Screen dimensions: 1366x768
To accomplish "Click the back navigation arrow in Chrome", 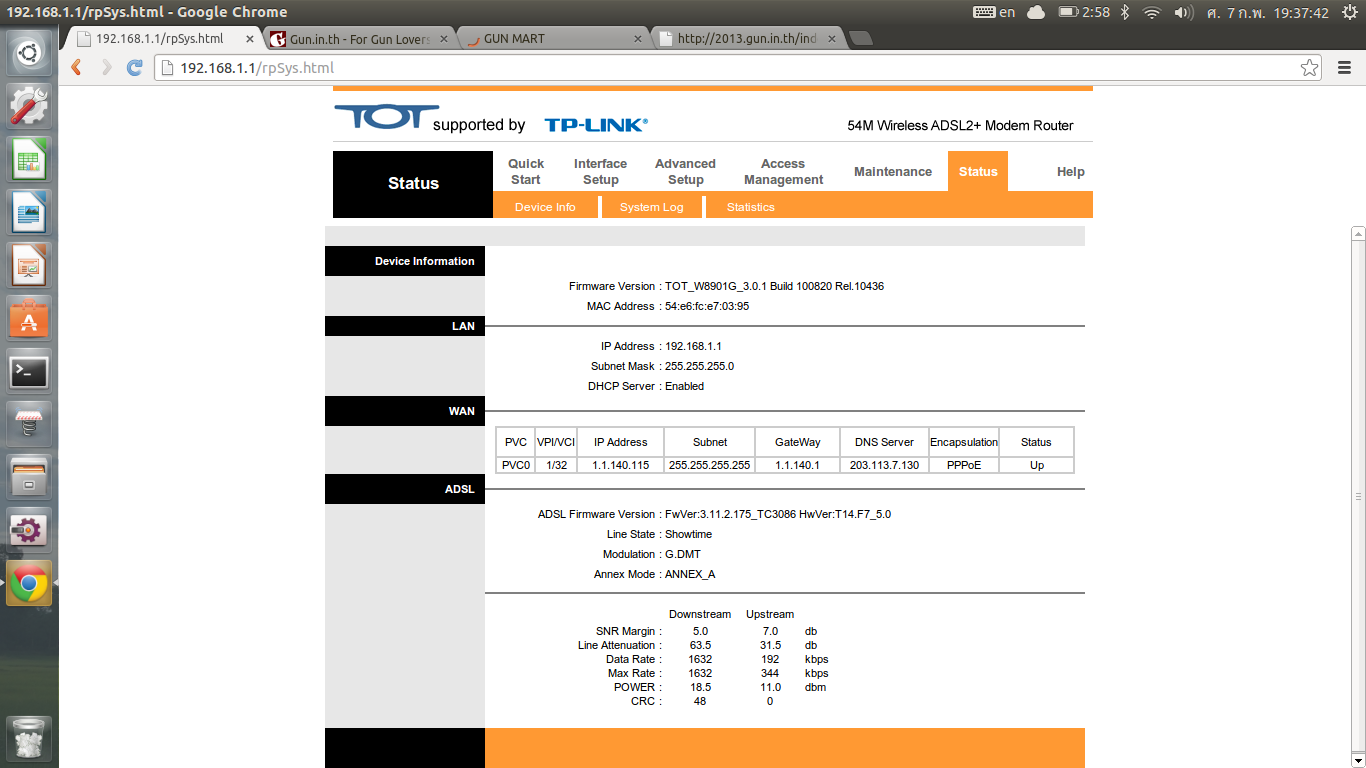I will pyautogui.click(x=75, y=68).
